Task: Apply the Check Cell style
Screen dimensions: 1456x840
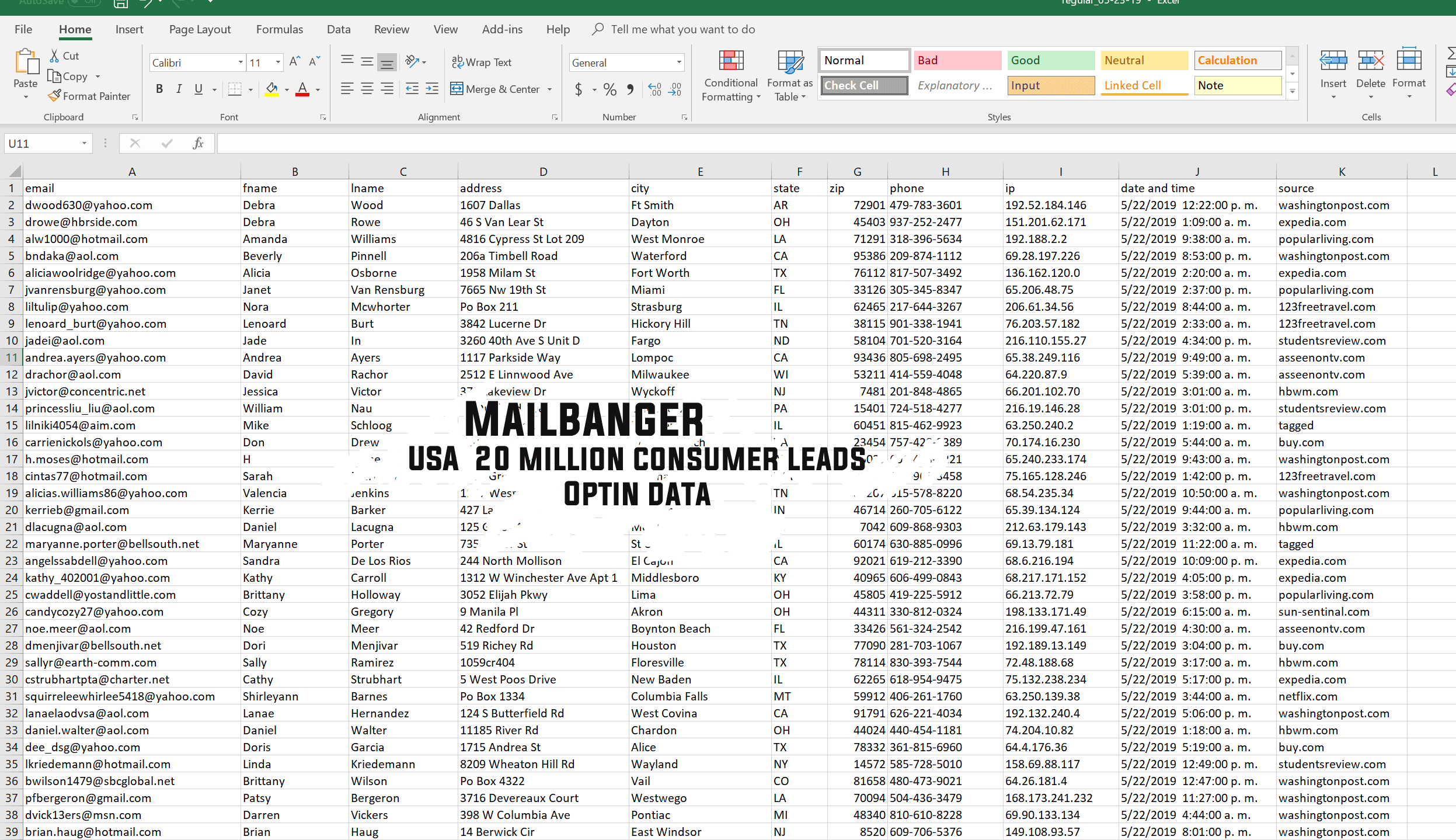Action: [864, 85]
